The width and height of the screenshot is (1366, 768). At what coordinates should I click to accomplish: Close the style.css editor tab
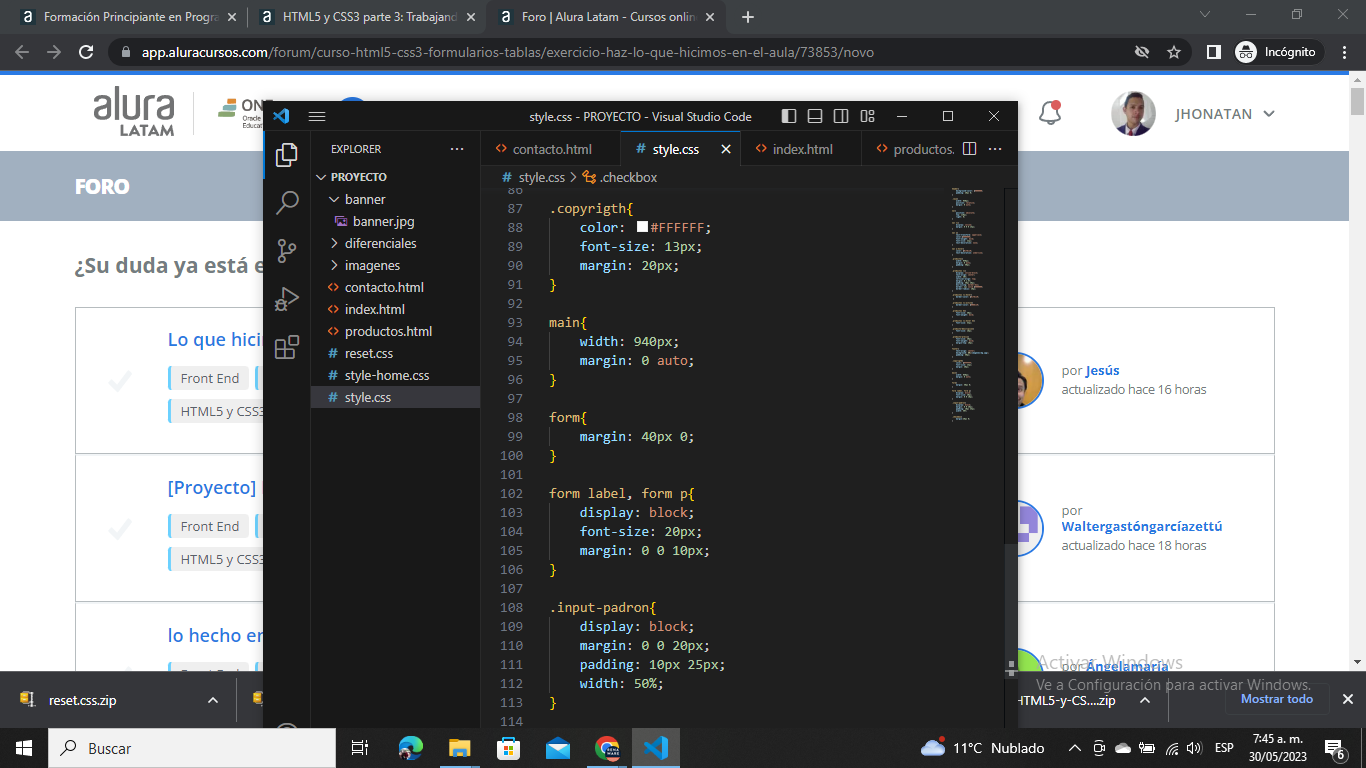(x=726, y=149)
